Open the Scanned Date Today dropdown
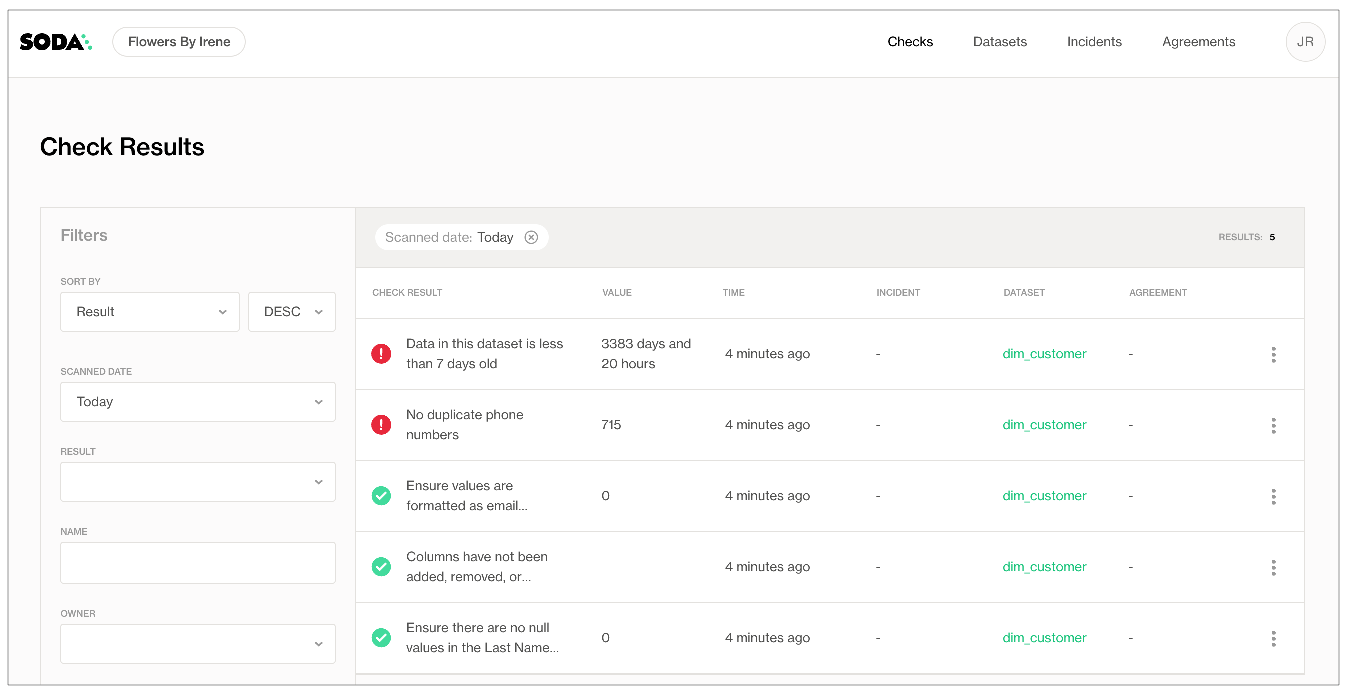The image size is (1352, 700). tap(198, 402)
